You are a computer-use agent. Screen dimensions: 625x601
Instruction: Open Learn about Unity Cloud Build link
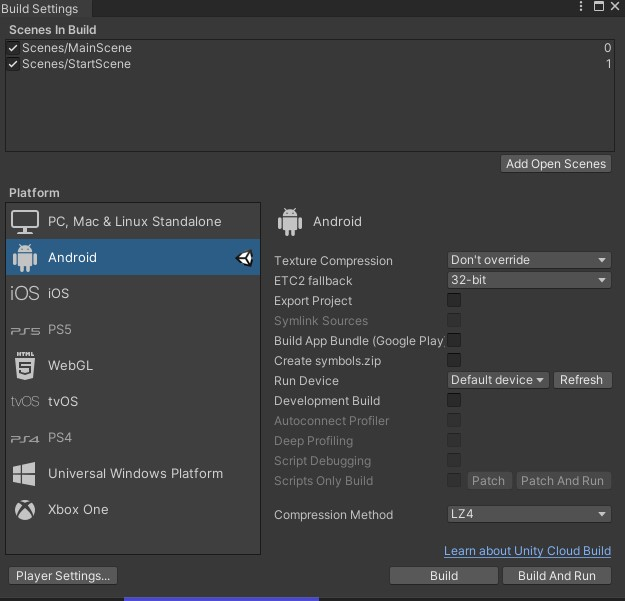pyautogui.click(x=527, y=551)
